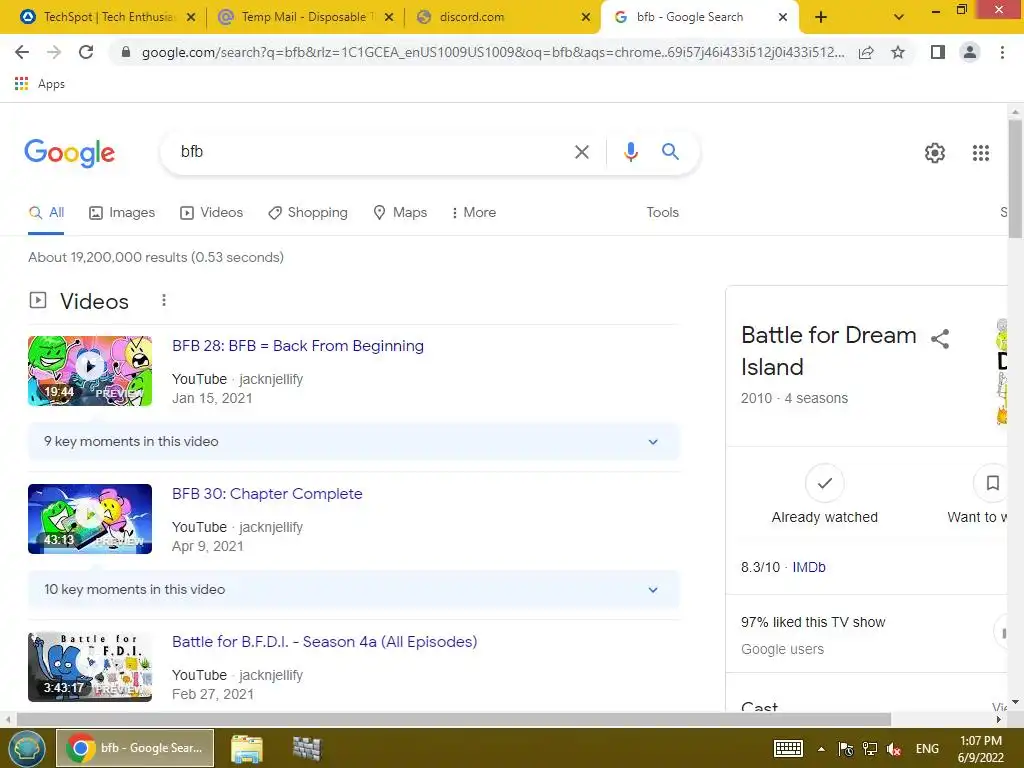Open File Explorer from the taskbar
This screenshot has height=768, width=1024.
pos(247,748)
